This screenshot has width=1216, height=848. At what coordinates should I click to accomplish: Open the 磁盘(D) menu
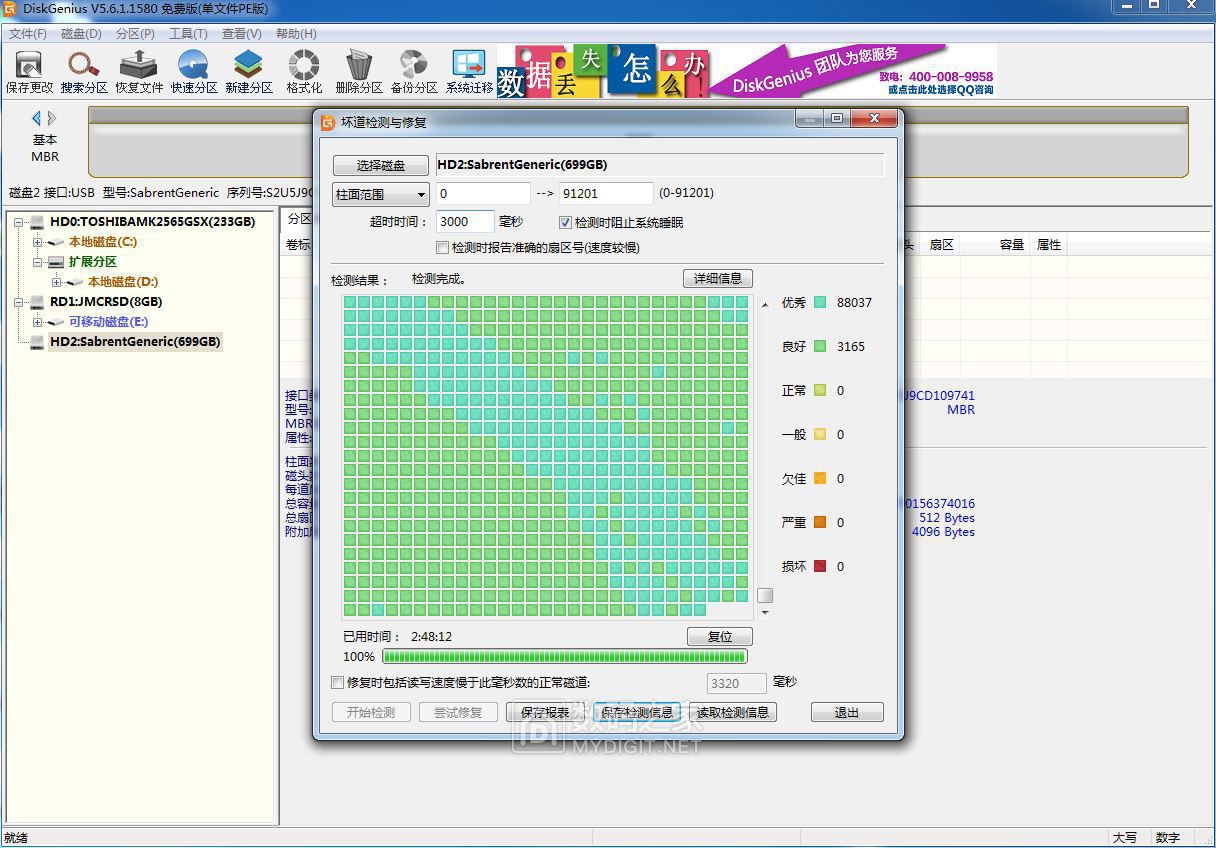click(x=81, y=34)
